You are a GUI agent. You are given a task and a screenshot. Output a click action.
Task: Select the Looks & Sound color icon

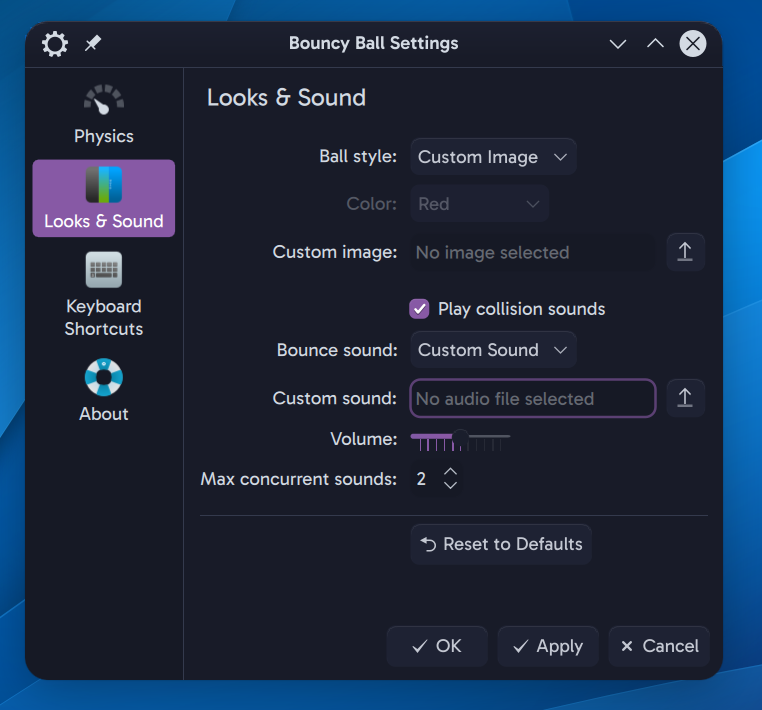tap(104, 185)
